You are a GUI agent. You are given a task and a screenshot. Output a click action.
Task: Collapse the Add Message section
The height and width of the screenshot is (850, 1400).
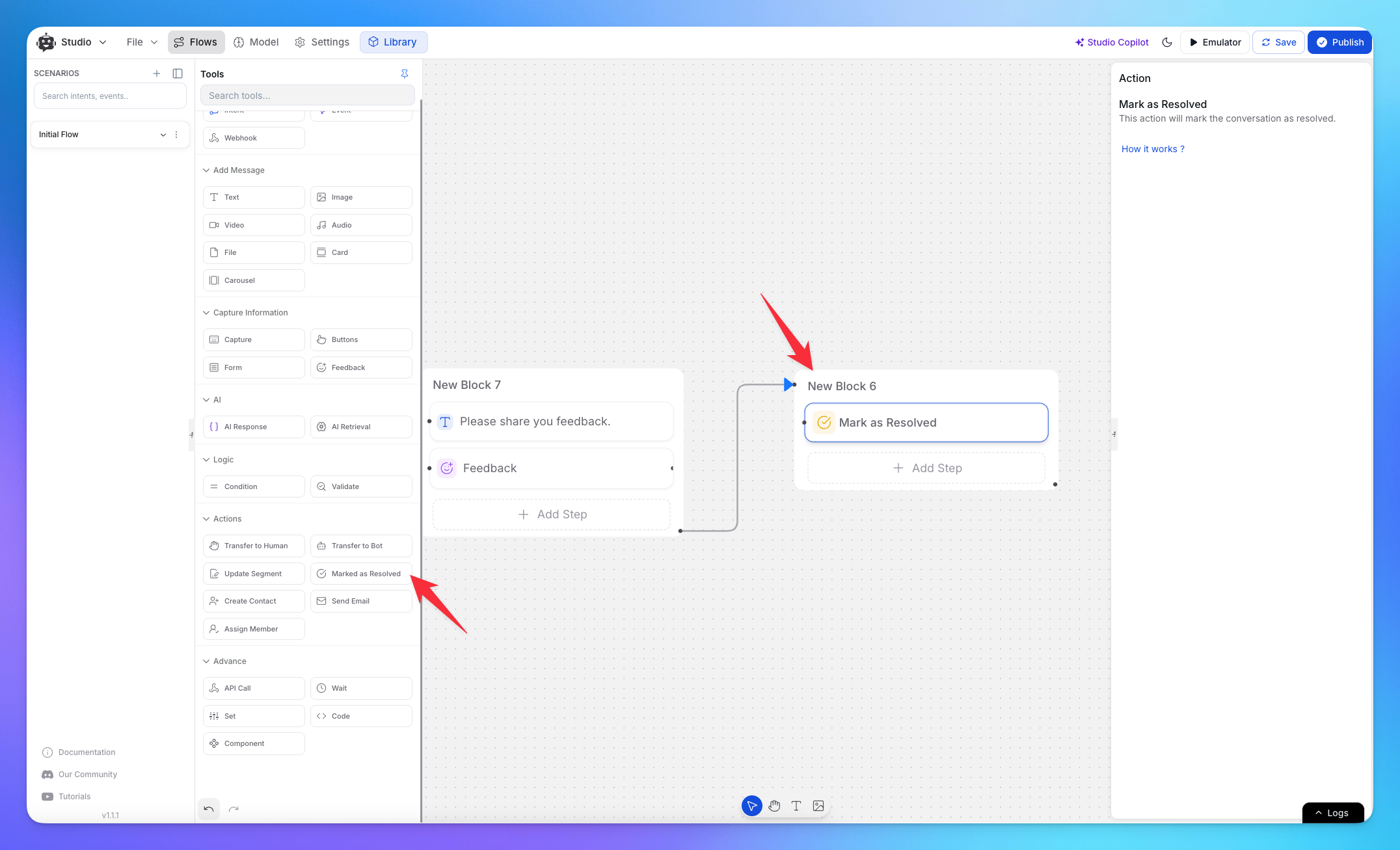(x=206, y=170)
